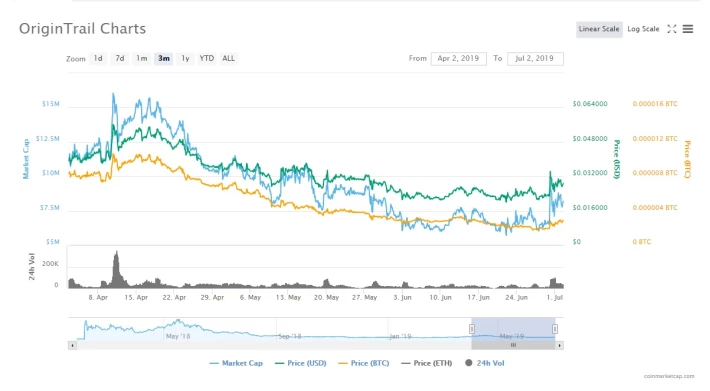Screen dimensions: 710x391
Task: Edit the To date field
Action: pyautogui.click(x=535, y=58)
